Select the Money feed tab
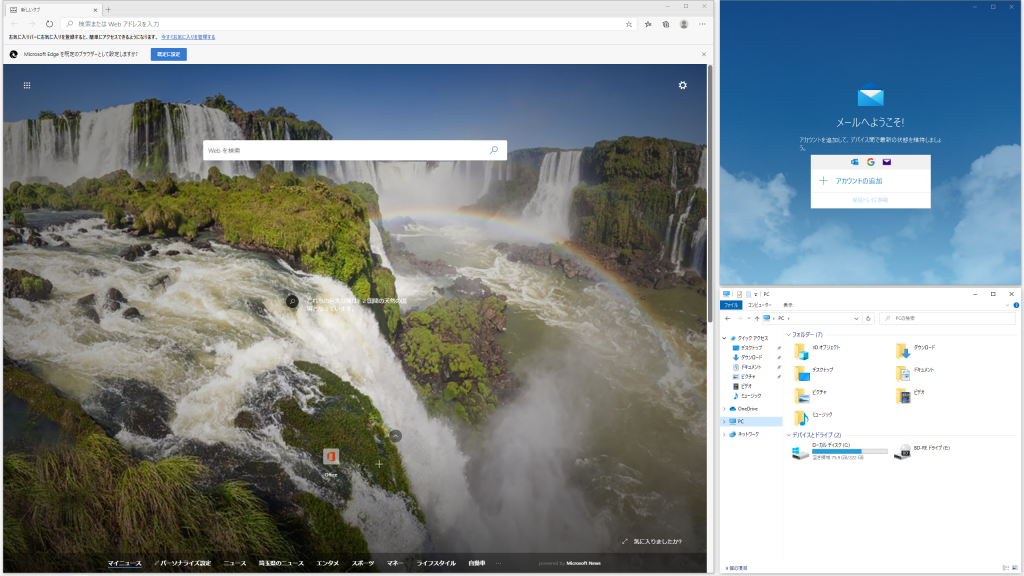The height and width of the screenshot is (576, 1024). click(394, 563)
